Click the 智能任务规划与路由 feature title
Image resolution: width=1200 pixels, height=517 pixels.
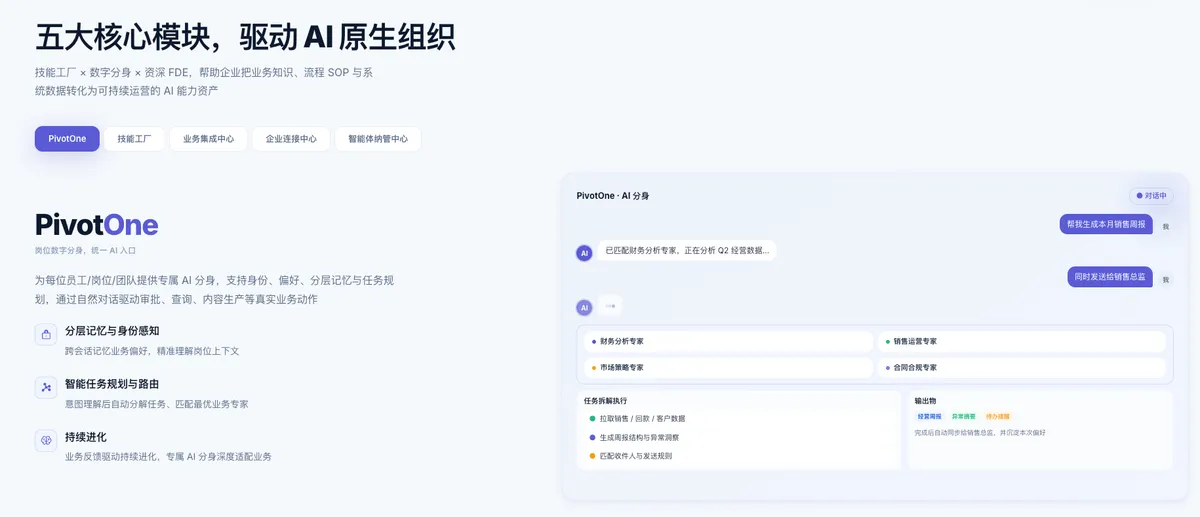(112, 383)
